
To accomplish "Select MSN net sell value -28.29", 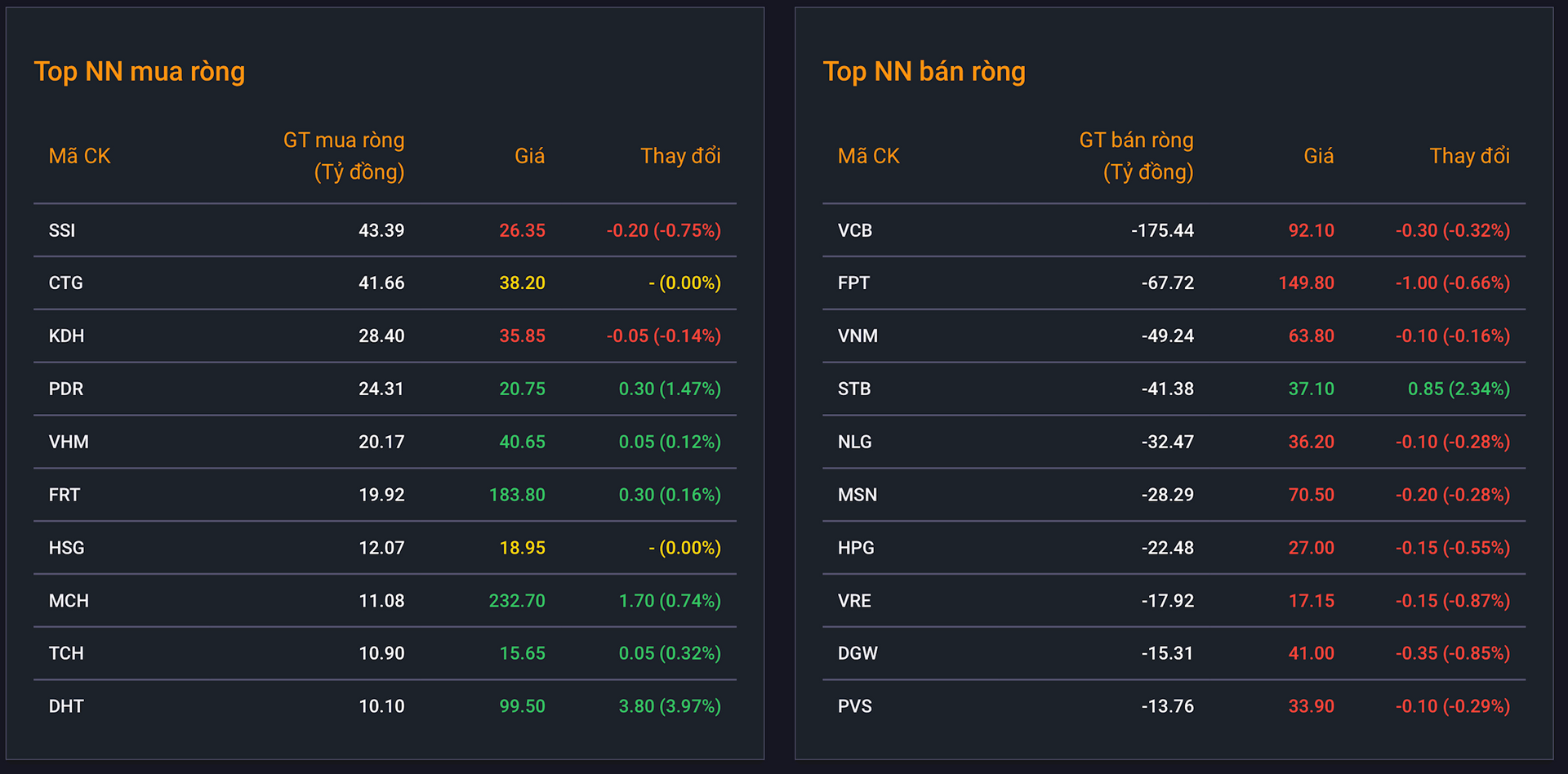I will pos(1167,495).
